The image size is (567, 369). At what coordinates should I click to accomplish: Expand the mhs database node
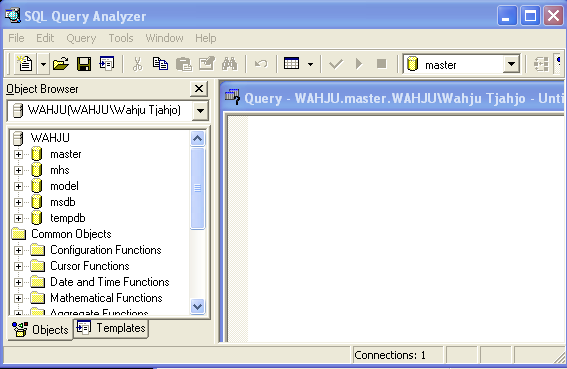tap(18, 170)
